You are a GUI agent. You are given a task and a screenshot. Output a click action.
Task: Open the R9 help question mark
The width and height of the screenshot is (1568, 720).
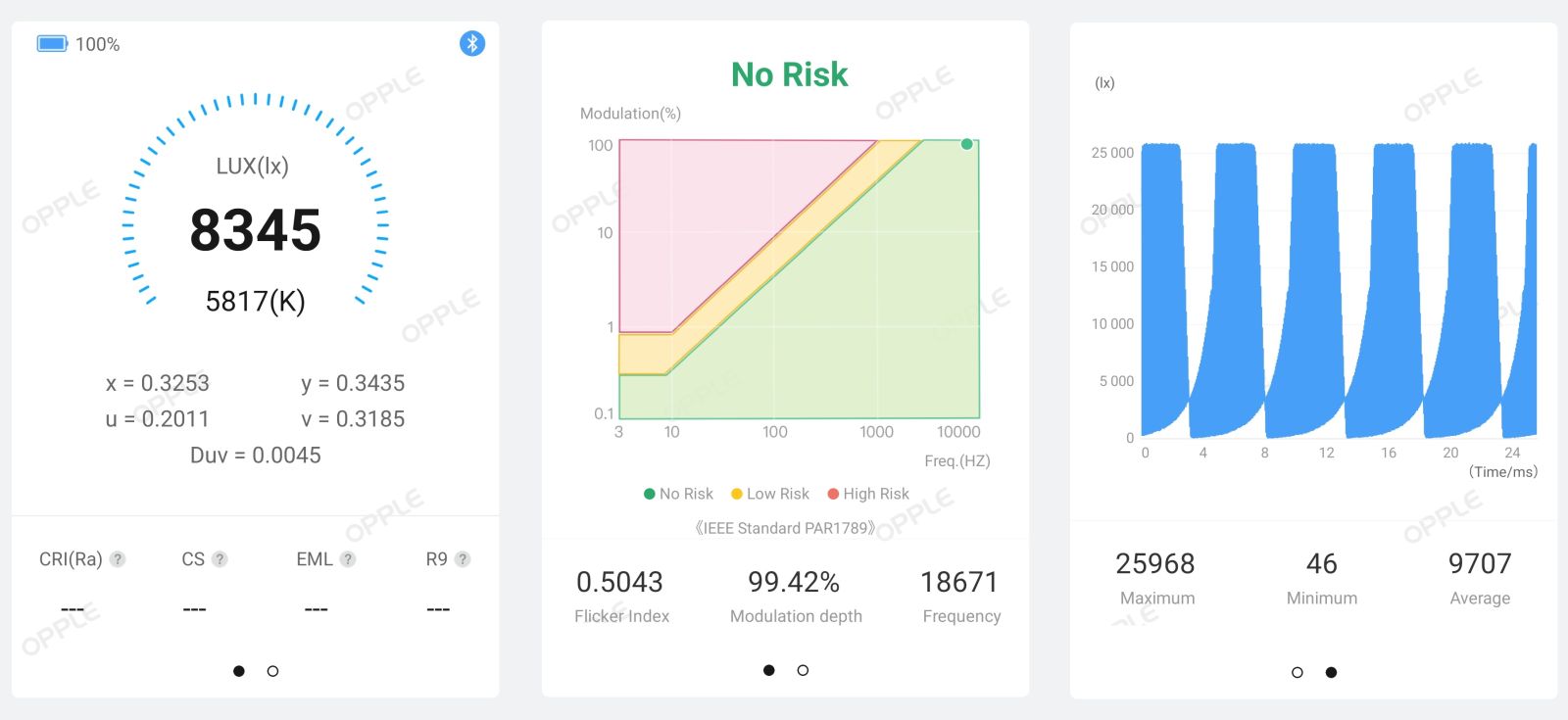[463, 559]
